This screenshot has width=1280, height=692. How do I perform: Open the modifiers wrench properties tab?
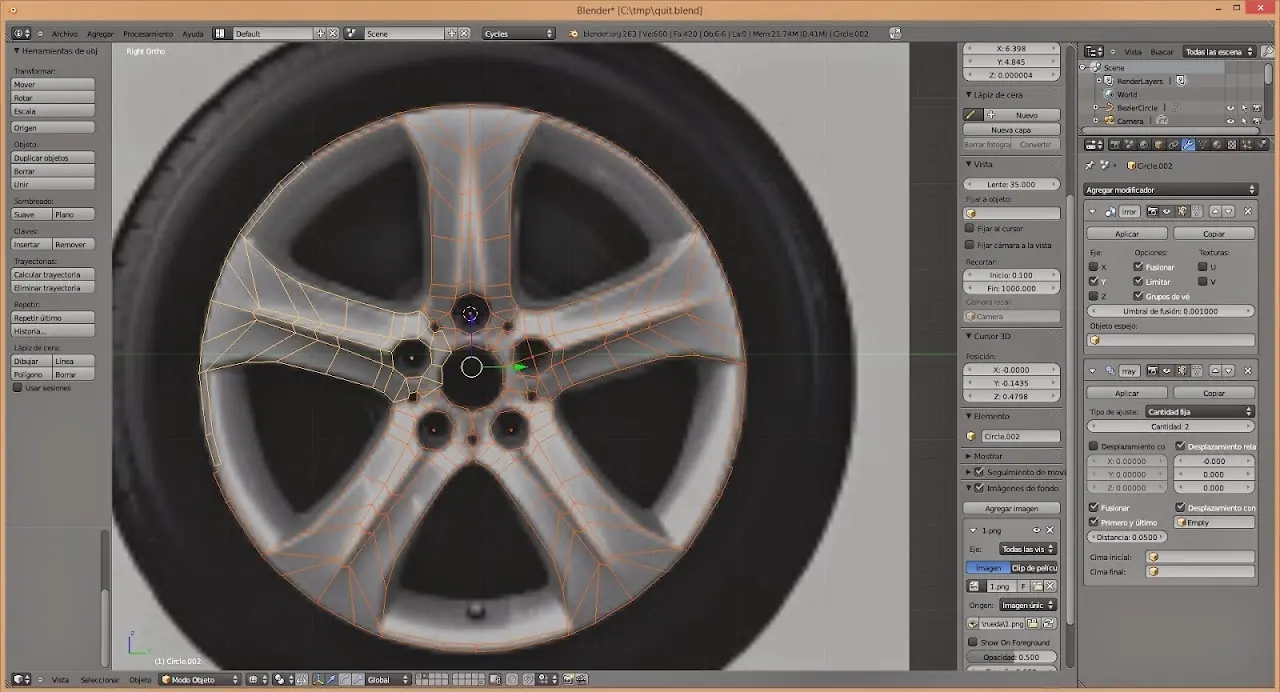(1188, 144)
